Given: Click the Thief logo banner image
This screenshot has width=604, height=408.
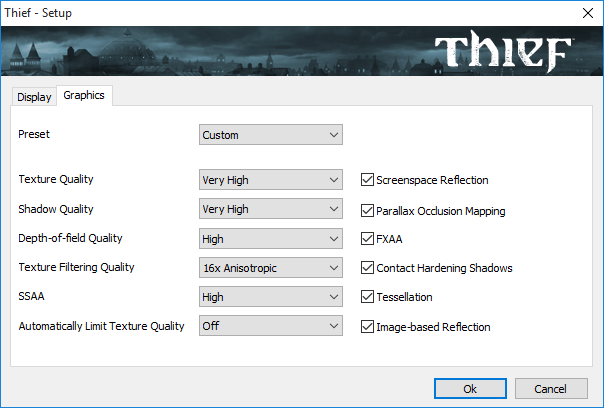Looking at the screenshot, I should tap(300, 53).
